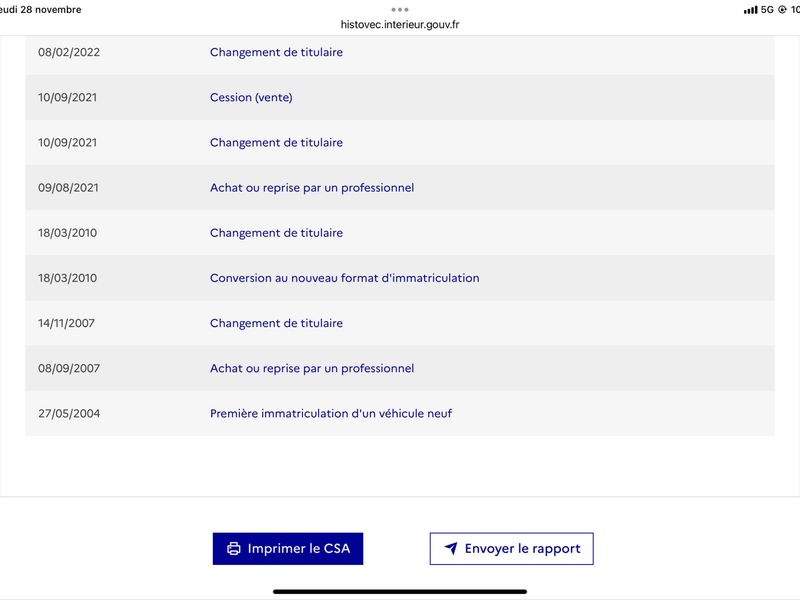Tap the 5G network indicator
Image resolution: width=800 pixels, height=600 pixels.
pyautogui.click(x=767, y=10)
